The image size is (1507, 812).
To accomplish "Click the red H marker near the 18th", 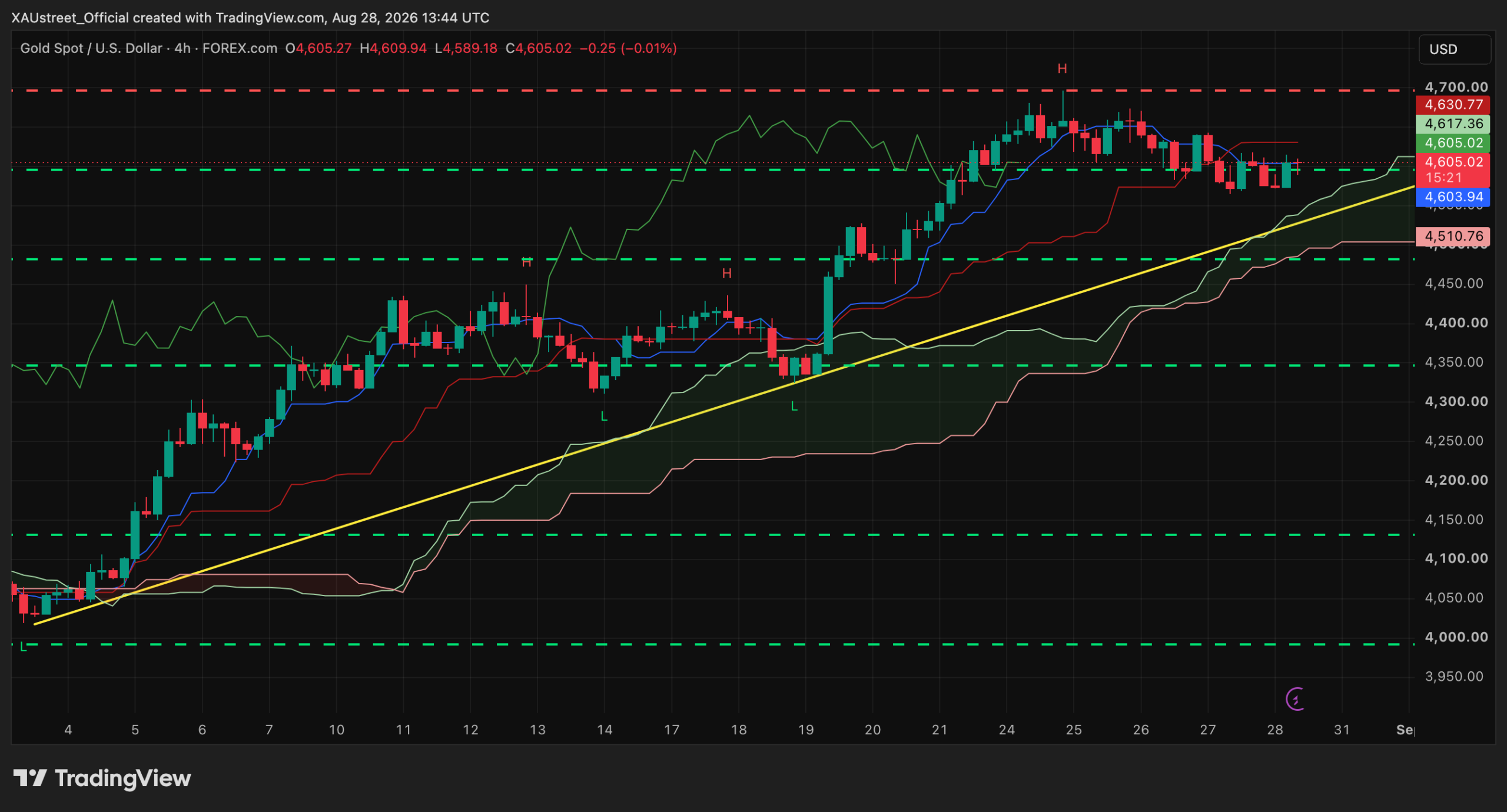I will pos(727,273).
